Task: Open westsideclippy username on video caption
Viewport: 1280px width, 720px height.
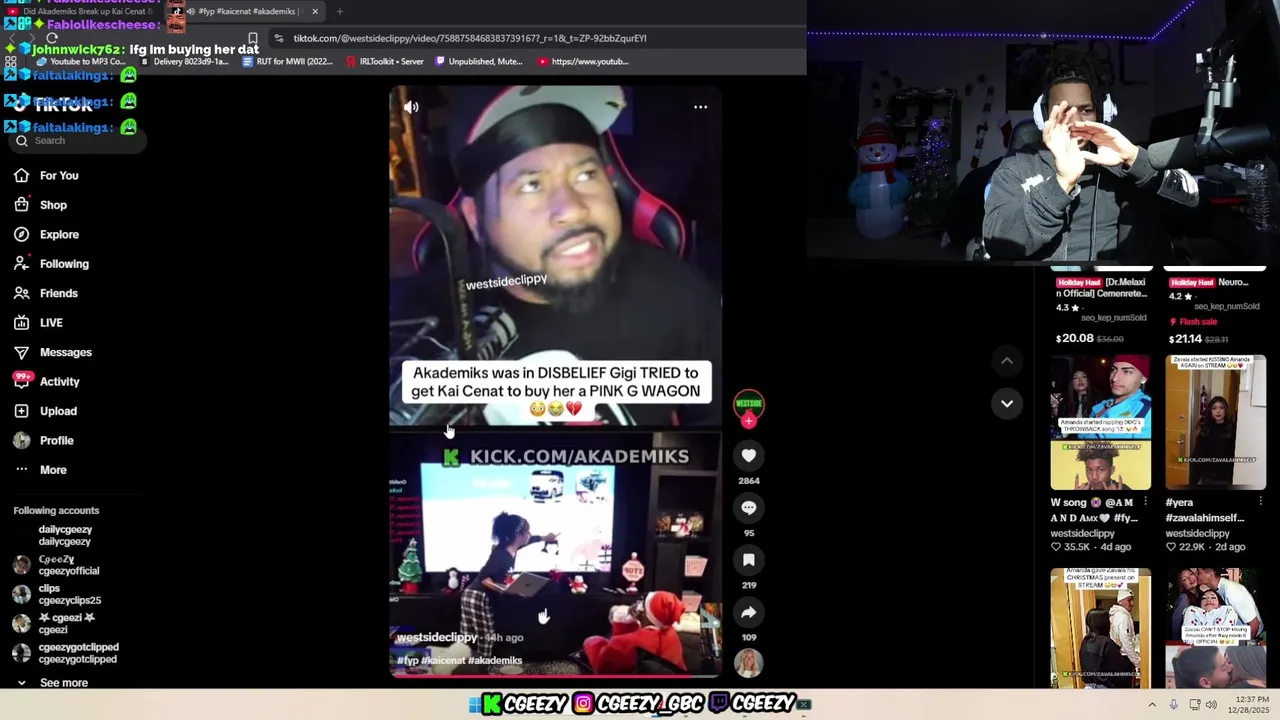Action: click(437, 637)
